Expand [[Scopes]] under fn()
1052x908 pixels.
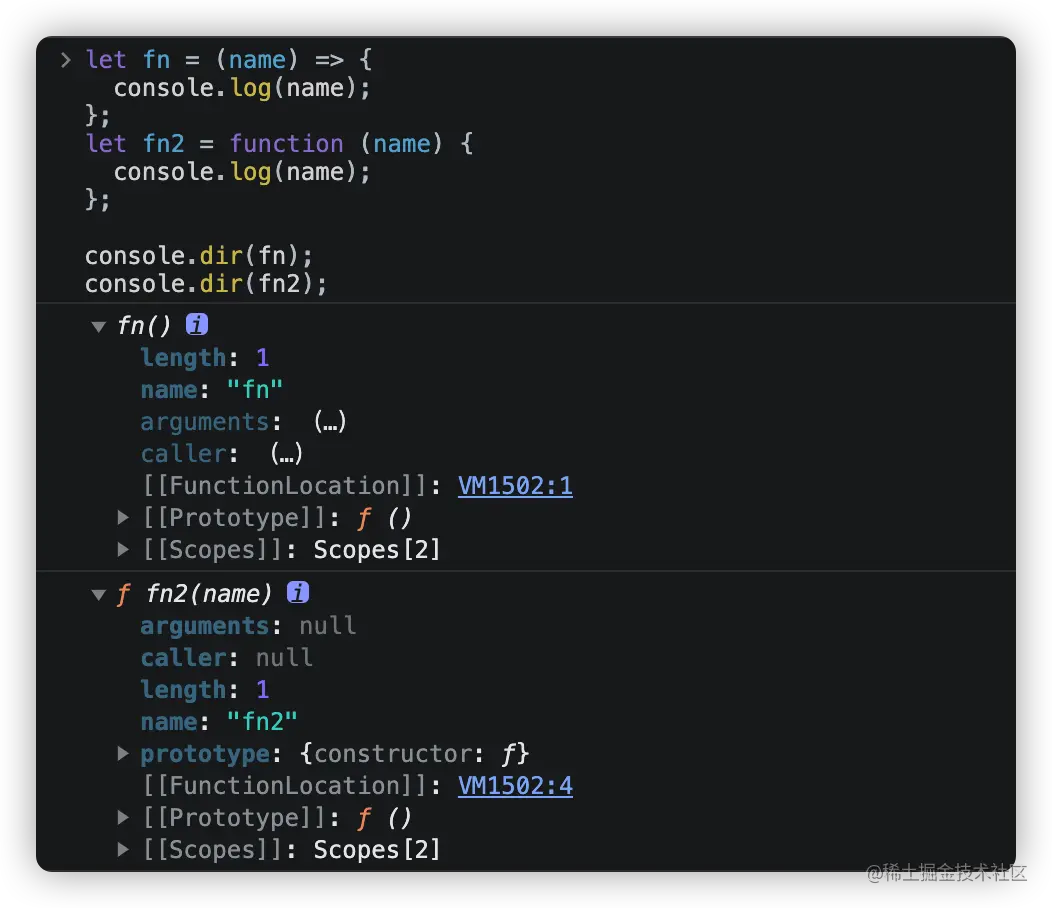pos(123,550)
